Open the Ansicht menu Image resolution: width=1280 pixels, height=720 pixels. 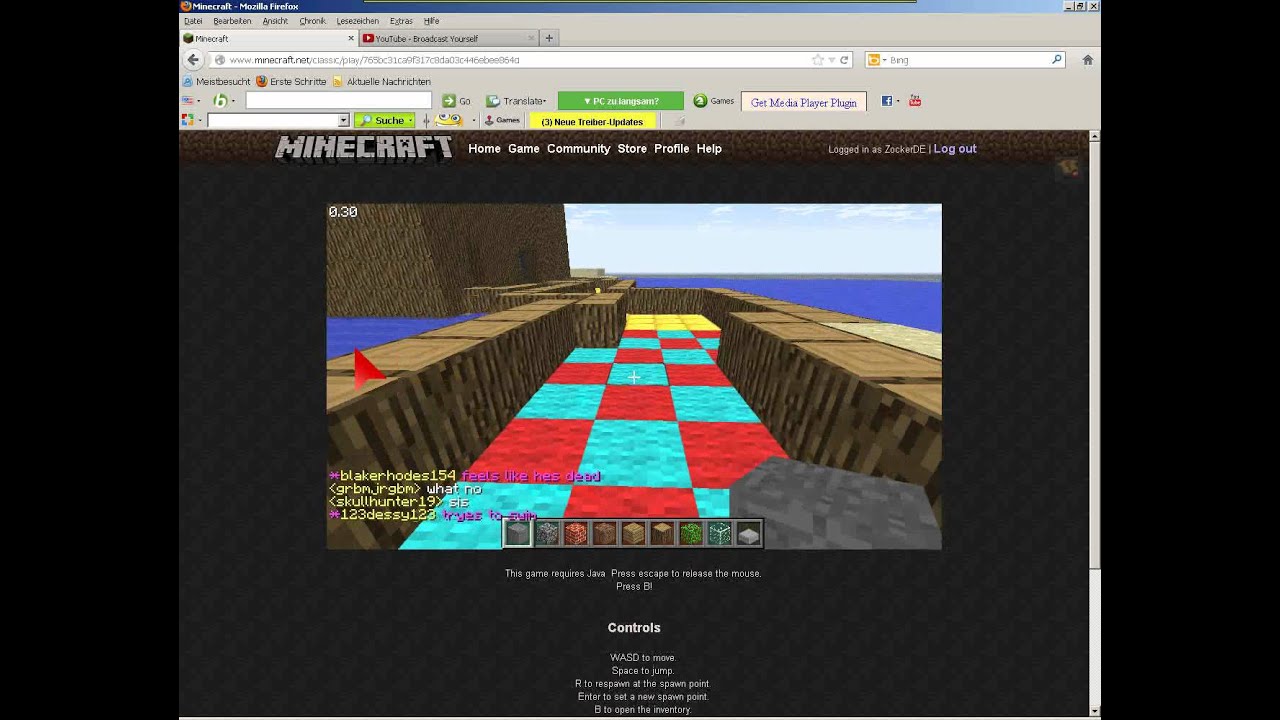click(x=275, y=21)
